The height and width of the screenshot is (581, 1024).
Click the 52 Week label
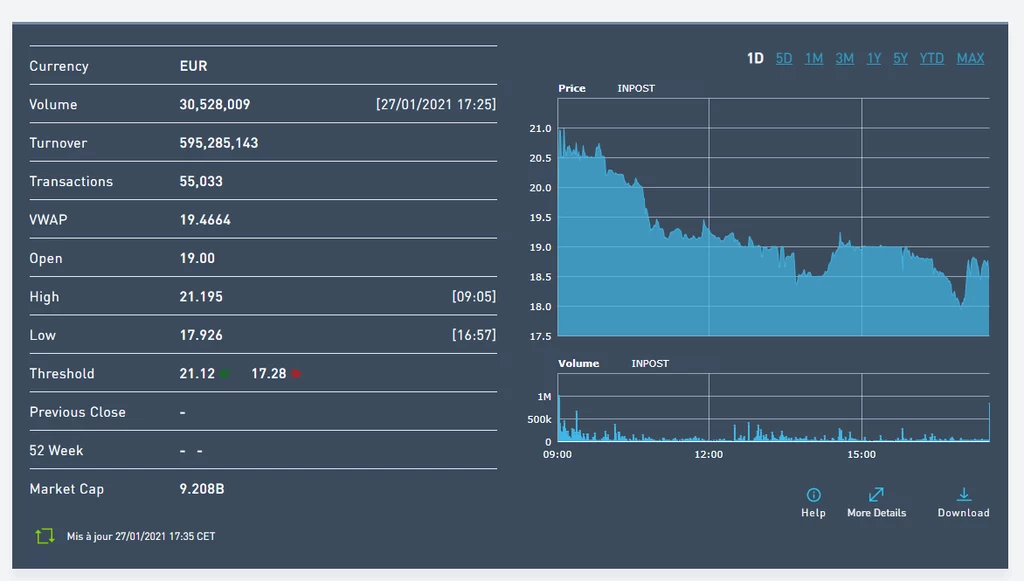click(x=56, y=450)
